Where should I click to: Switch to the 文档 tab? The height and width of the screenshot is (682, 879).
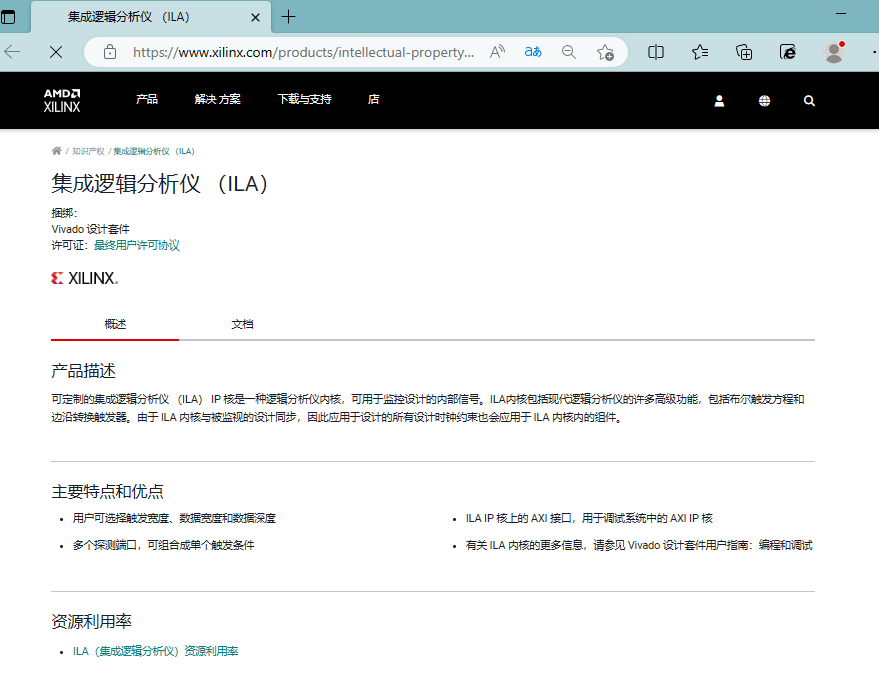coord(242,324)
